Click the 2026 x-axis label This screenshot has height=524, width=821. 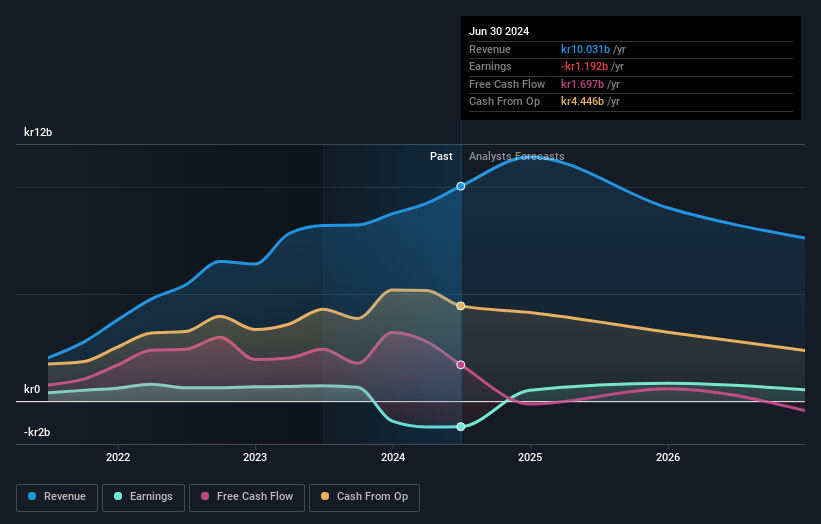click(x=668, y=457)
